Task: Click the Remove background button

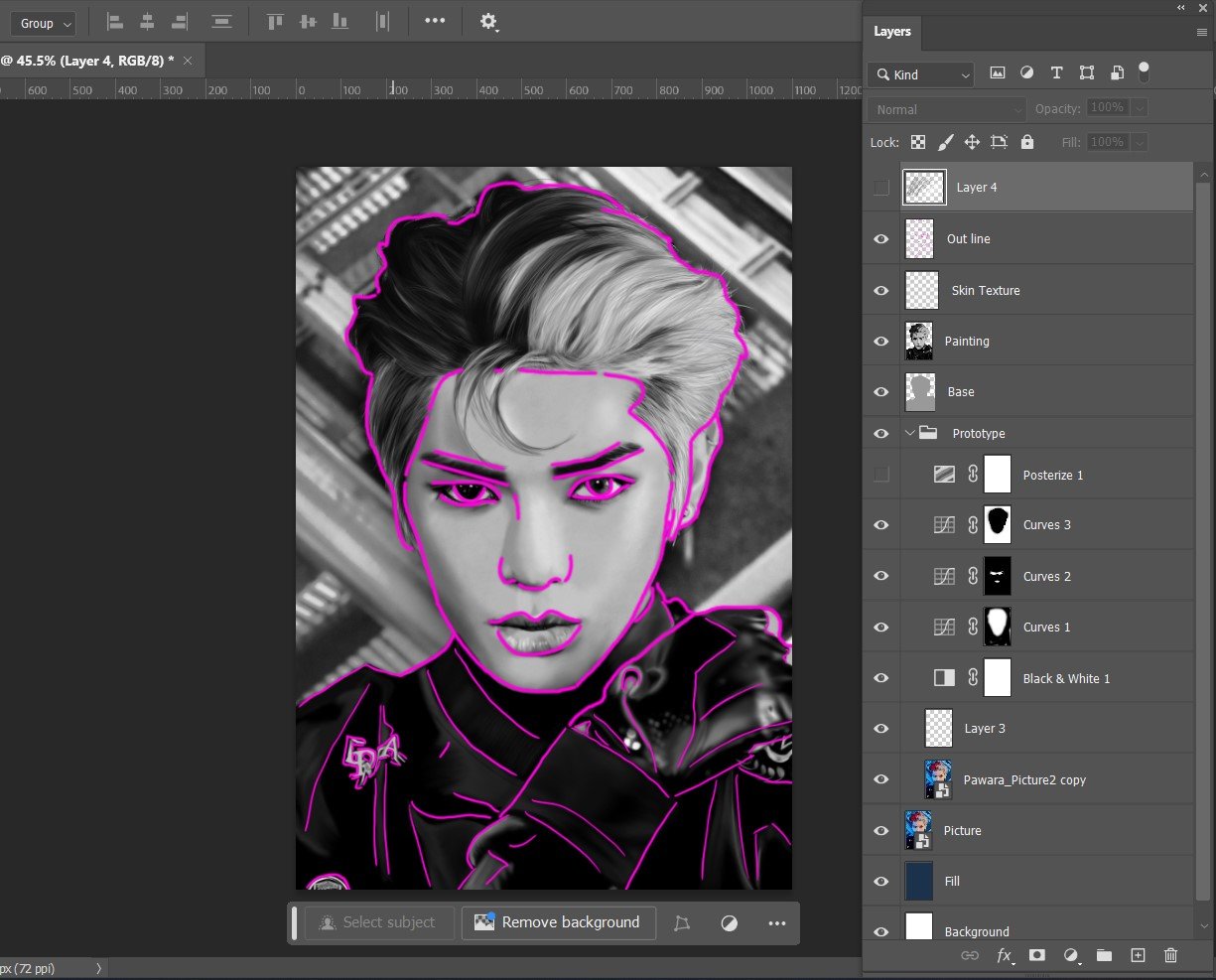Action: tap(558, 922)
